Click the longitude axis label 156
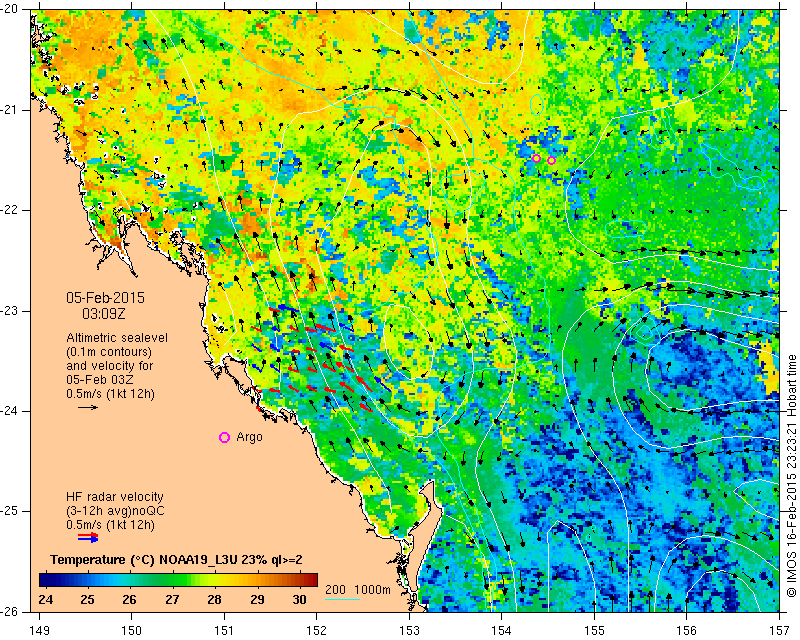The height and width of the screenshot is (640, 800). (687, 631)
